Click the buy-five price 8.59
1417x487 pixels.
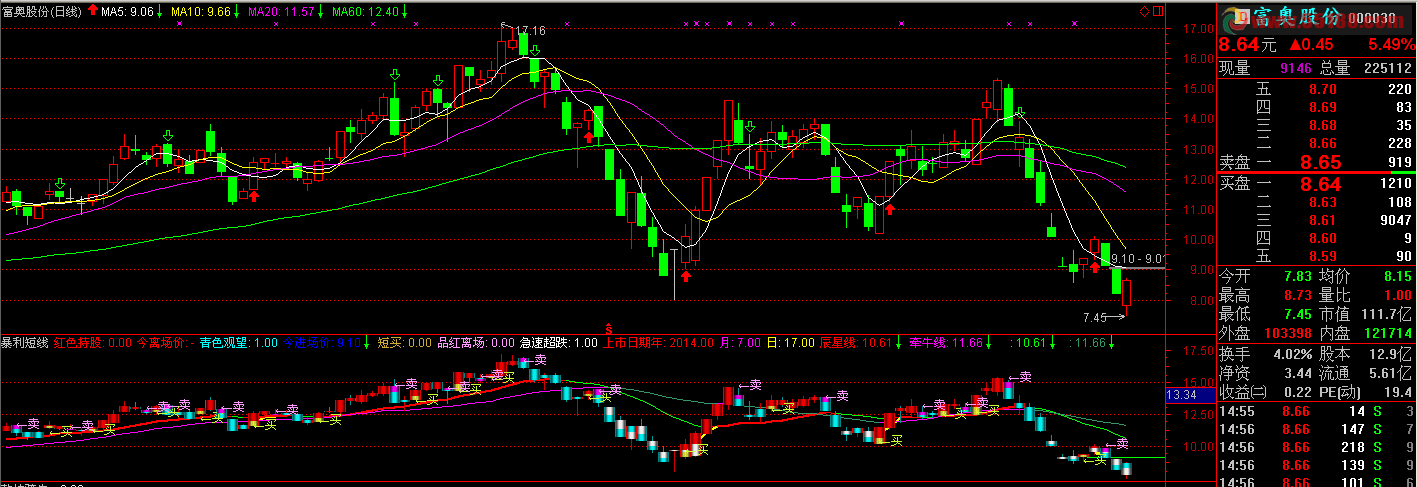coord(1322,257)
